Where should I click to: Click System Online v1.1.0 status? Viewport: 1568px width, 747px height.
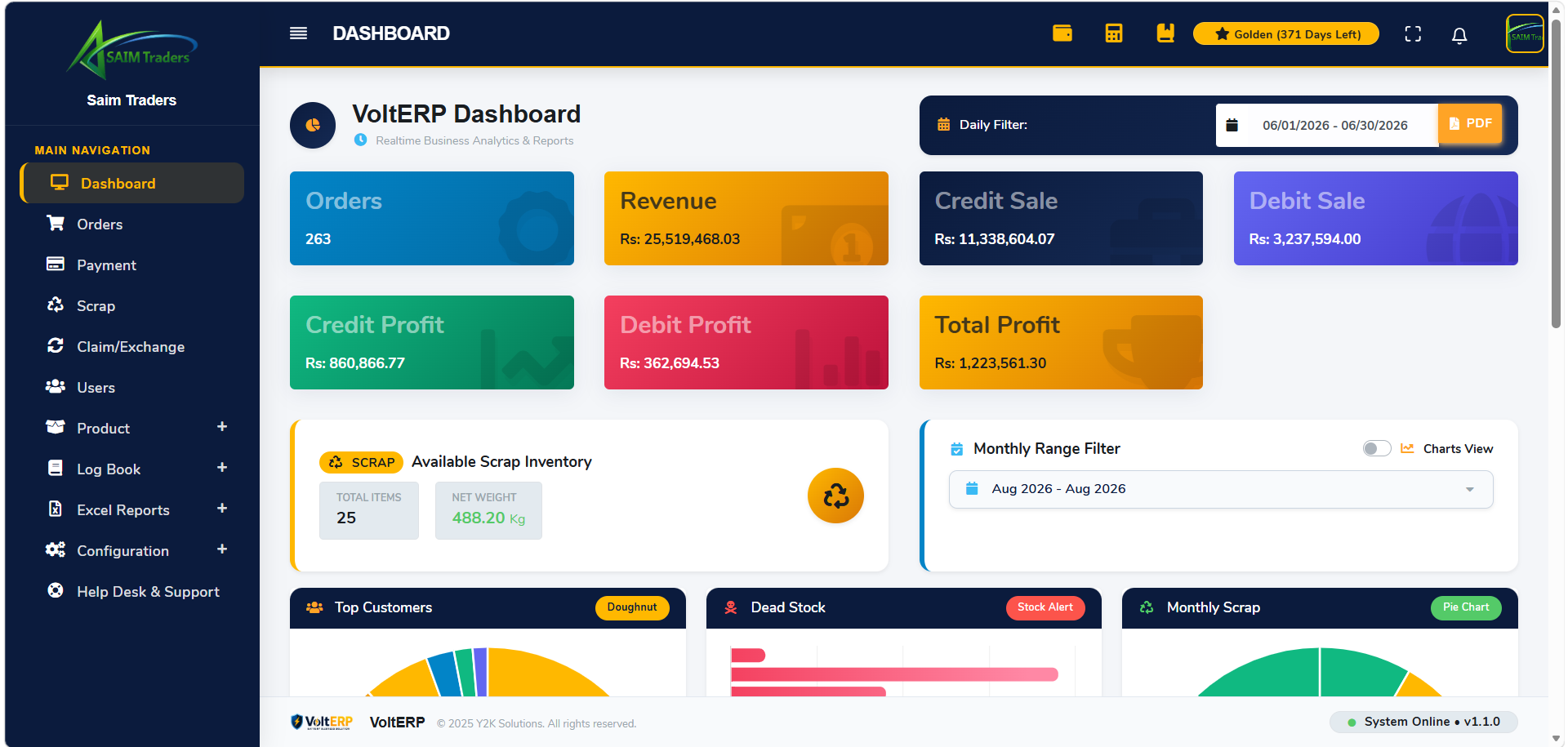[1423, 722]
